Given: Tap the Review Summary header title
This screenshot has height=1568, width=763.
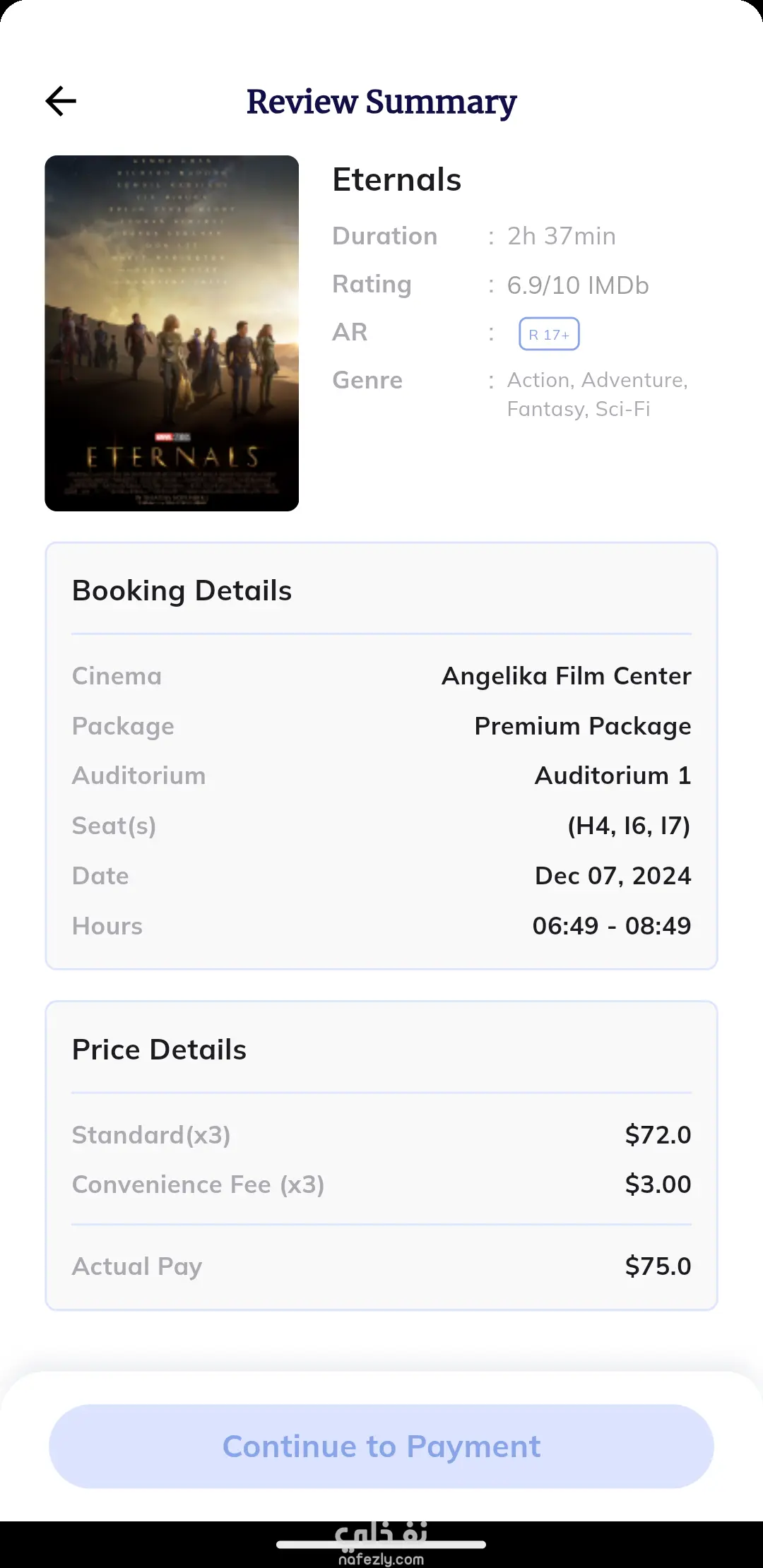Looking at the screenshot, I should click(x=381, y=102).
